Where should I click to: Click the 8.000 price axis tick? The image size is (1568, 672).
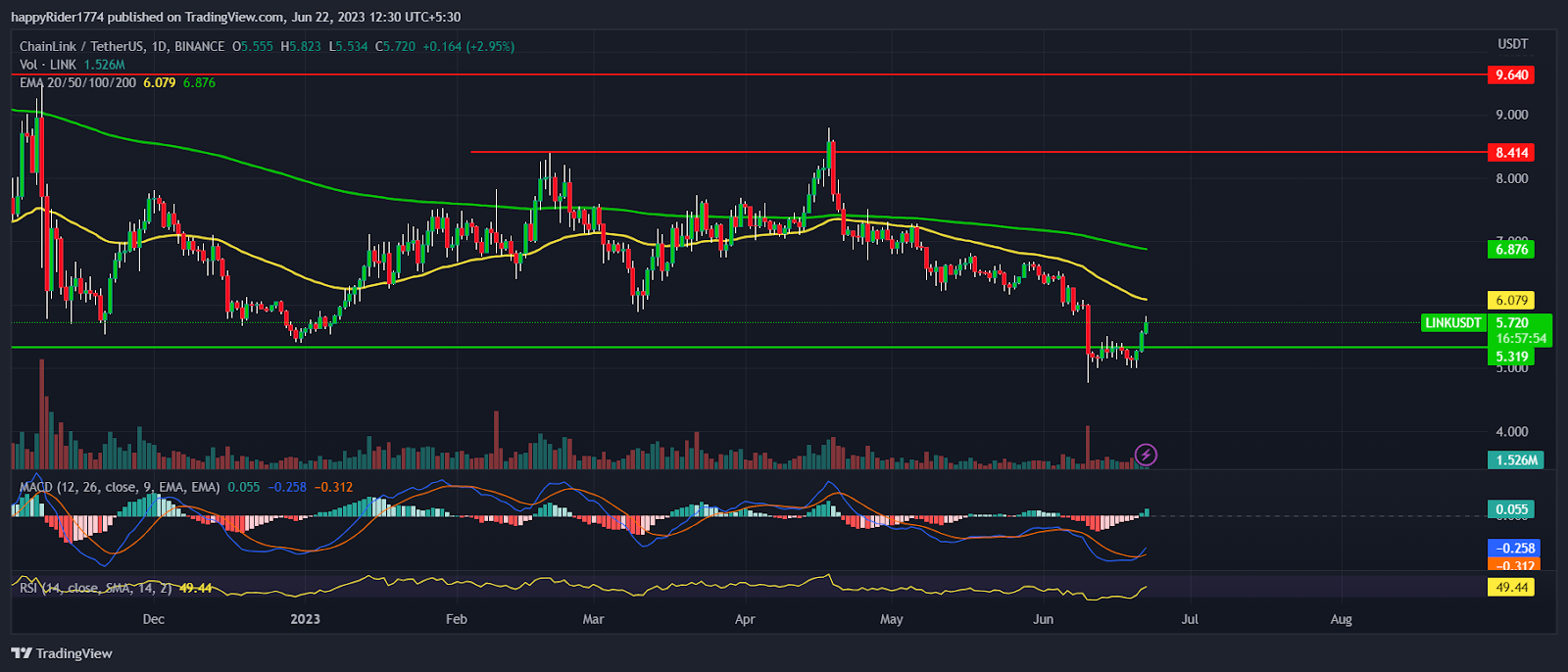coord(1511,178)
